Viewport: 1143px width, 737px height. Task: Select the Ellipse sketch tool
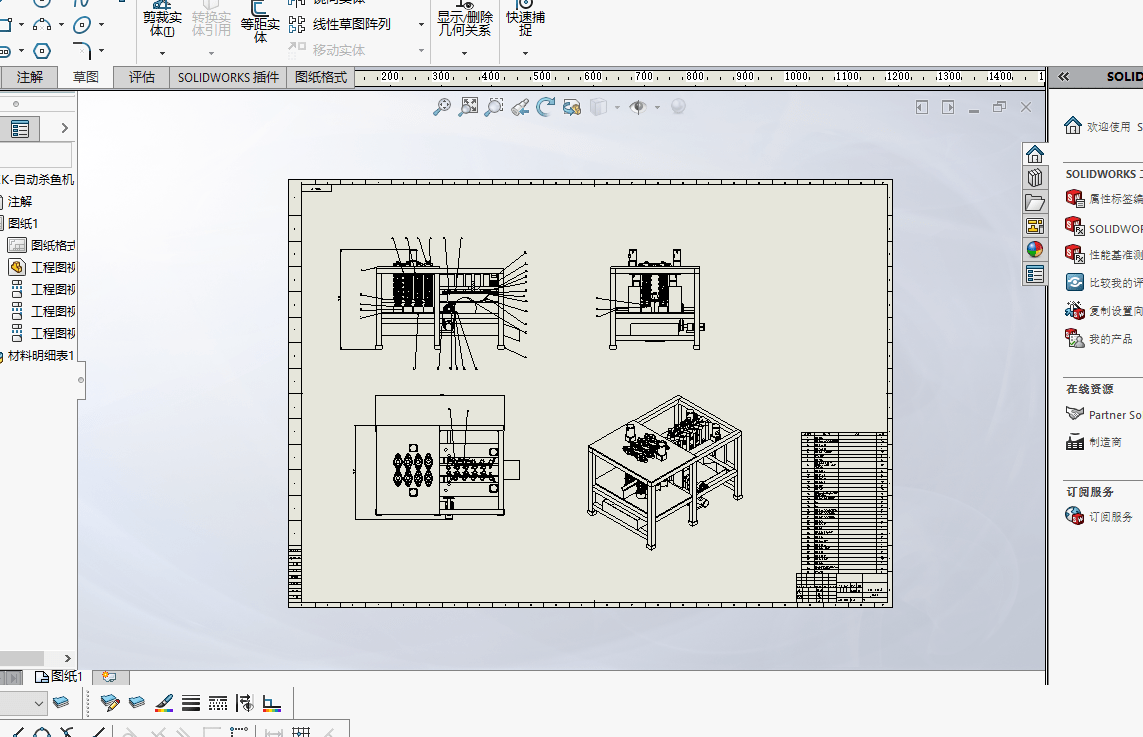pos(82,25)
